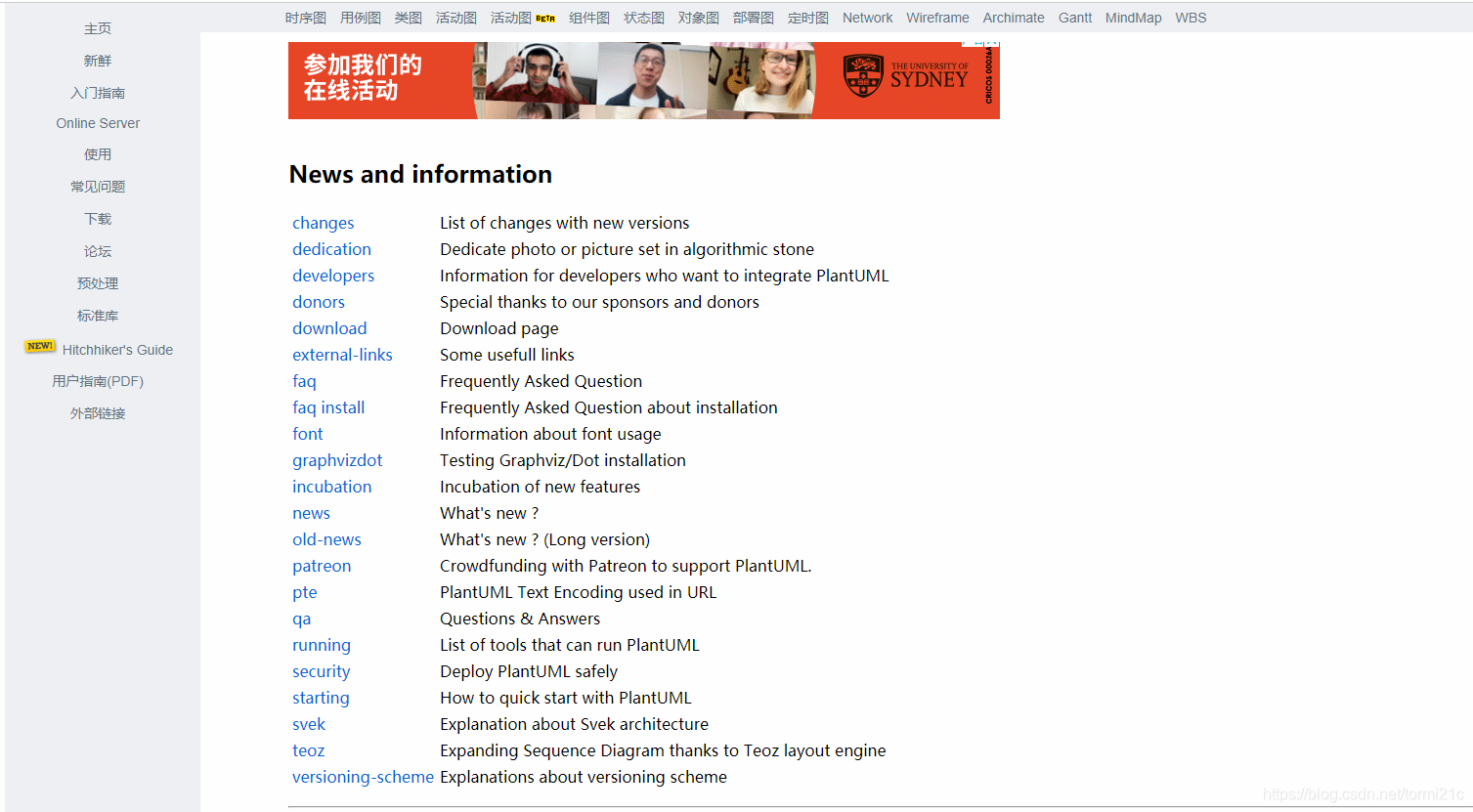Follow the changes link
This screenshot has width=1473, height=812.
point(324,223)
